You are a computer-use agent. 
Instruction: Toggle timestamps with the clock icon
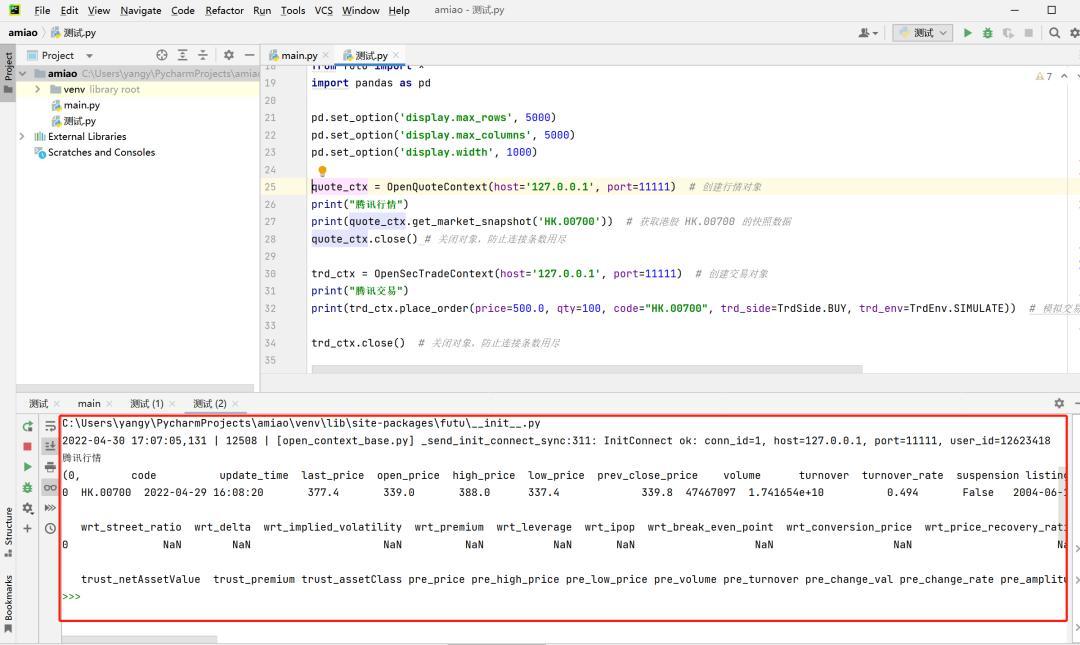(49, 527)
